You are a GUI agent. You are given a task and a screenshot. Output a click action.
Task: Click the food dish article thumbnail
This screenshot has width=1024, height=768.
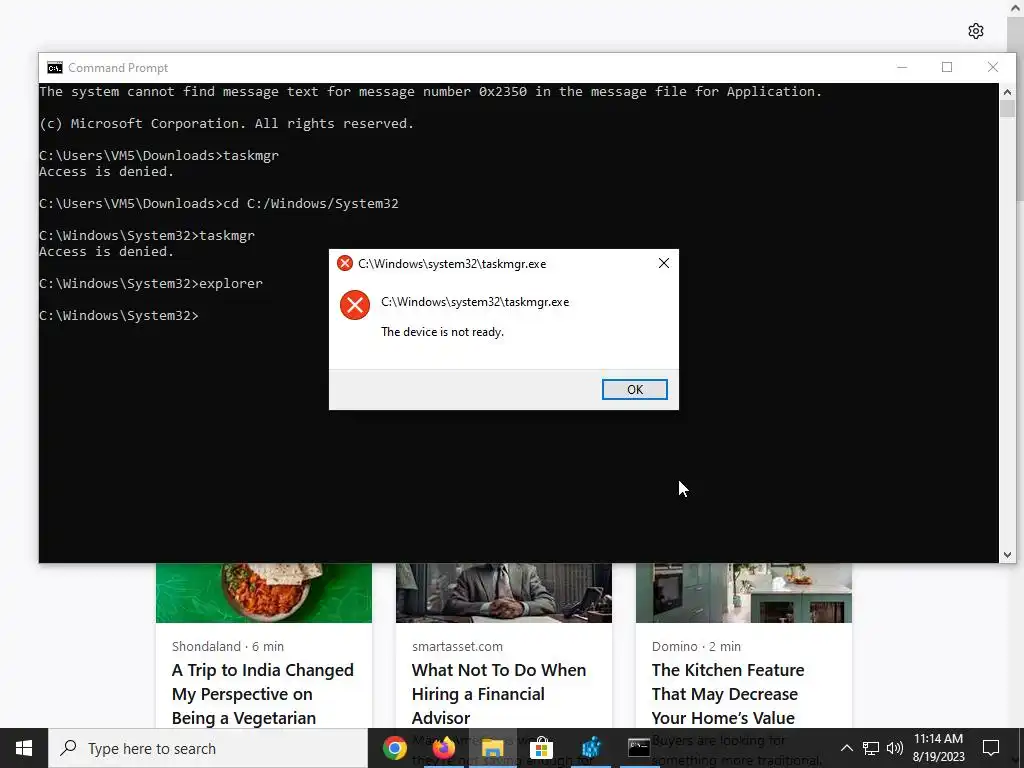(264, 593)
